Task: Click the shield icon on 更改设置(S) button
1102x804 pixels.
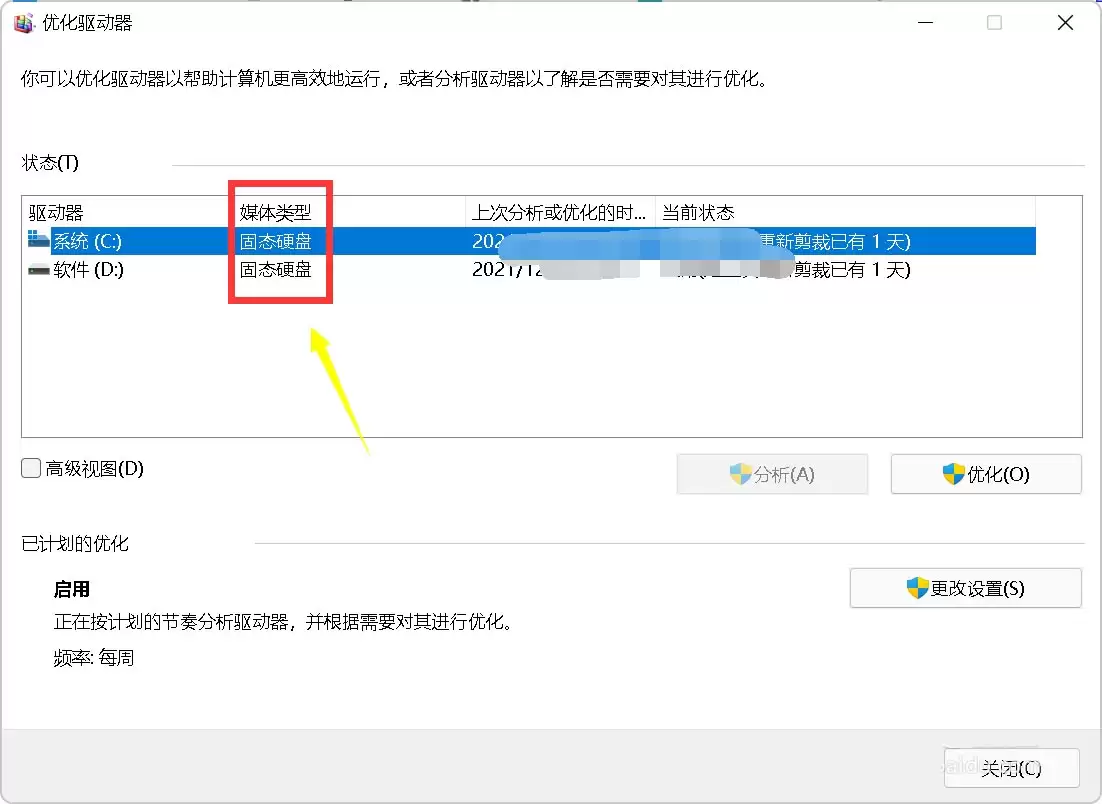Action: [917, 588]
